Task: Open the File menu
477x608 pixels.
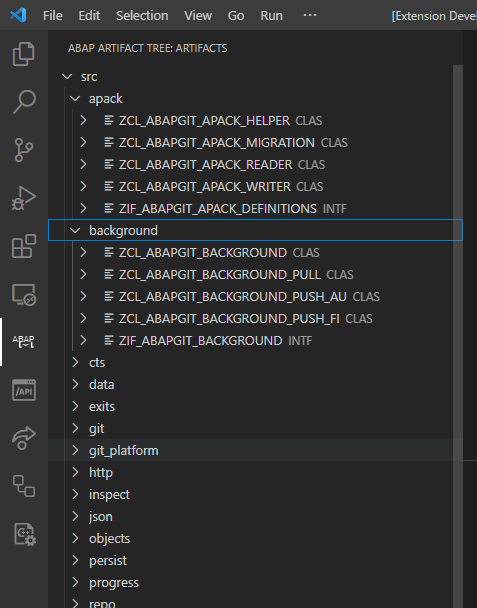Action: pyautogui.click(x=53, y=16)
